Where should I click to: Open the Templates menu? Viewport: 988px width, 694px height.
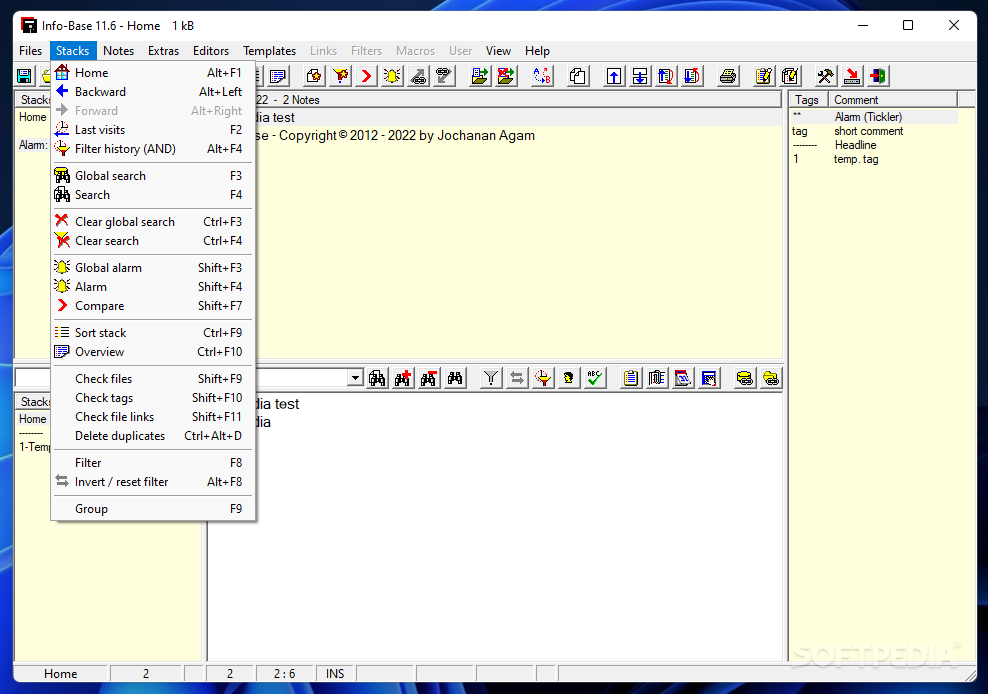(x=269, y=51)
